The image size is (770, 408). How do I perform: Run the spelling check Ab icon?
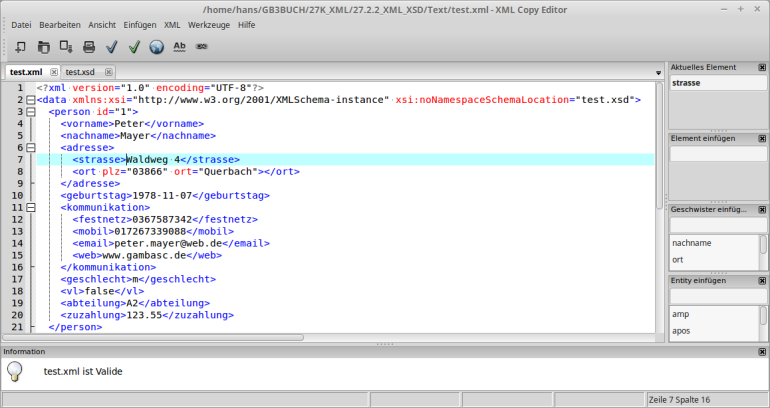(x=180, y=46)
